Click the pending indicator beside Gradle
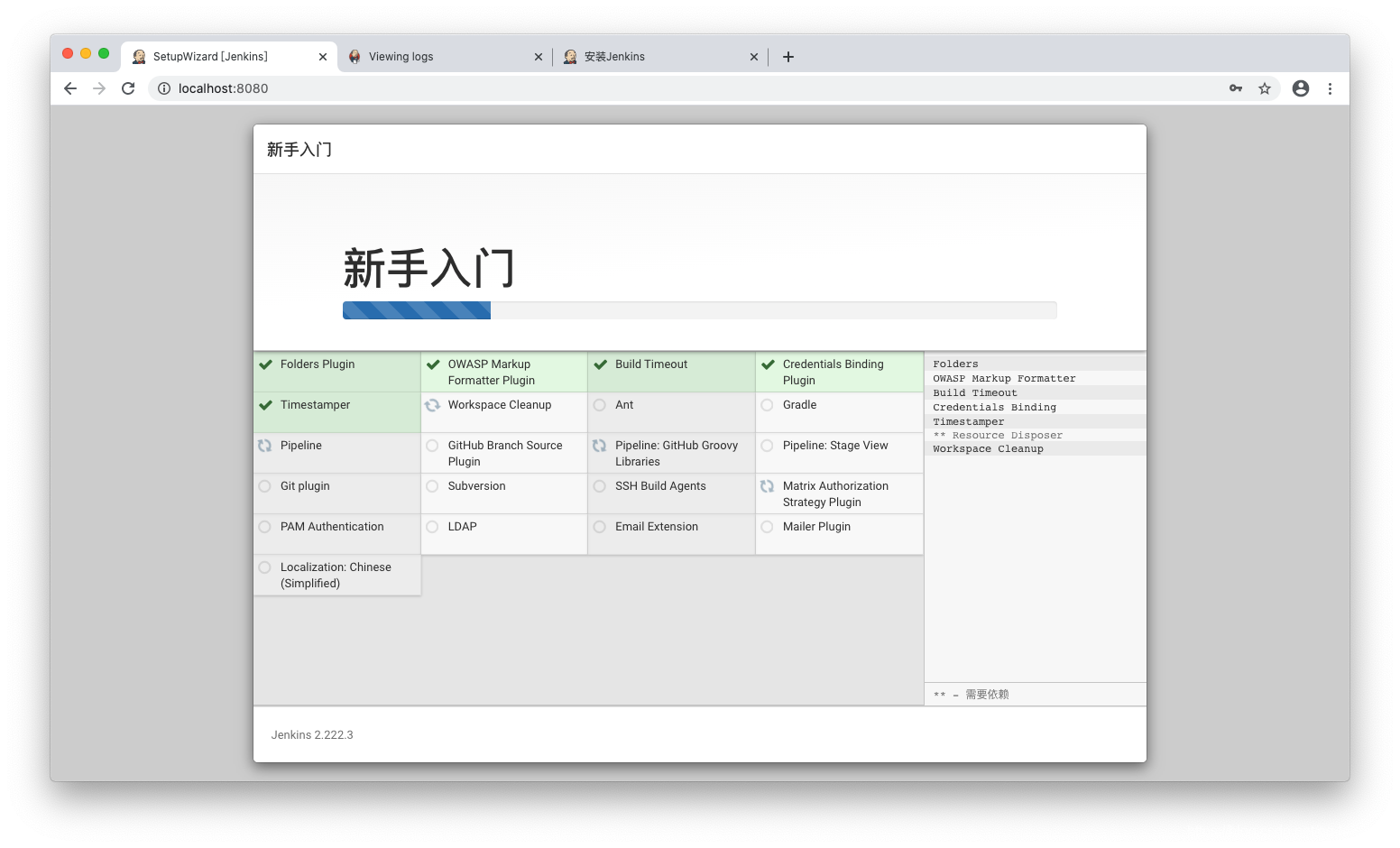The height and width of the screenshot is (848, 1400). (x=768, y=405)
